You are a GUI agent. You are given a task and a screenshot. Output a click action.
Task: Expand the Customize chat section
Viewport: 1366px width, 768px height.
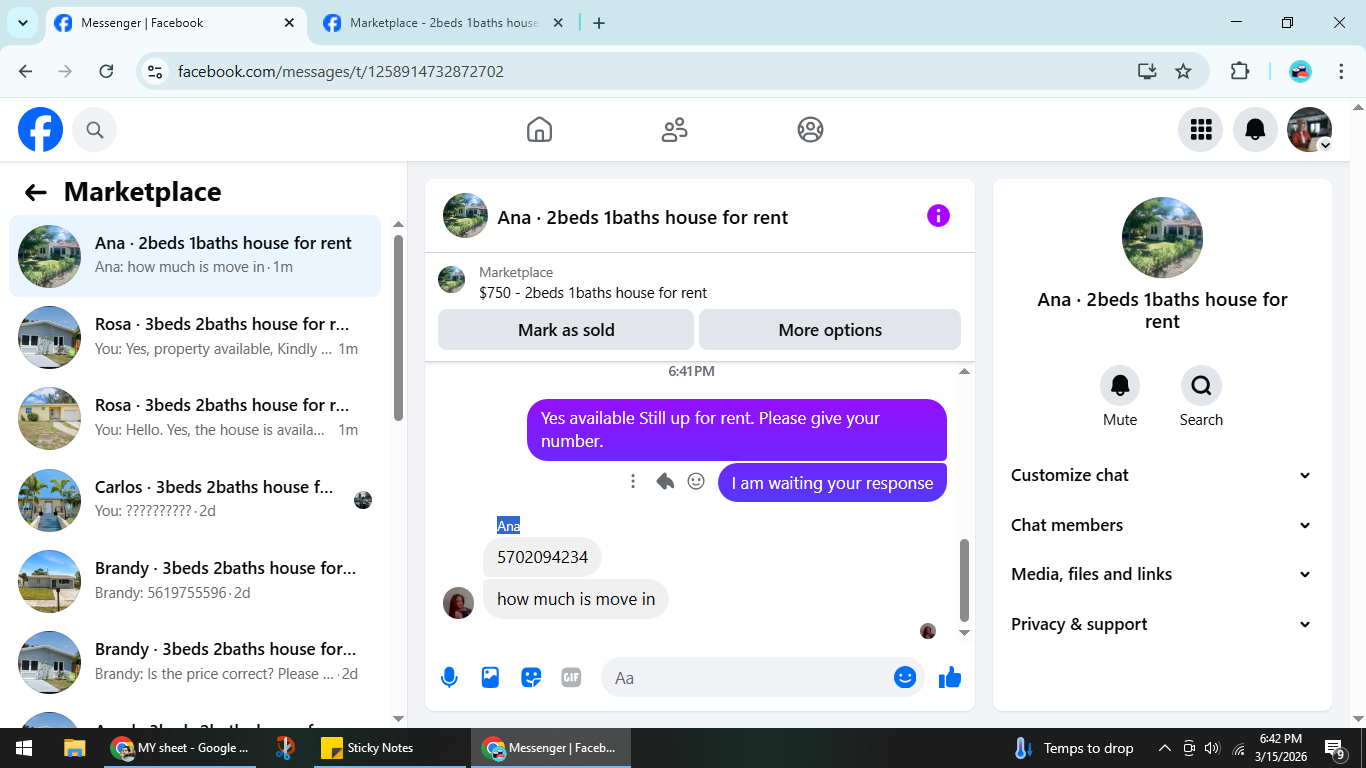click(x=1162, y=475)
